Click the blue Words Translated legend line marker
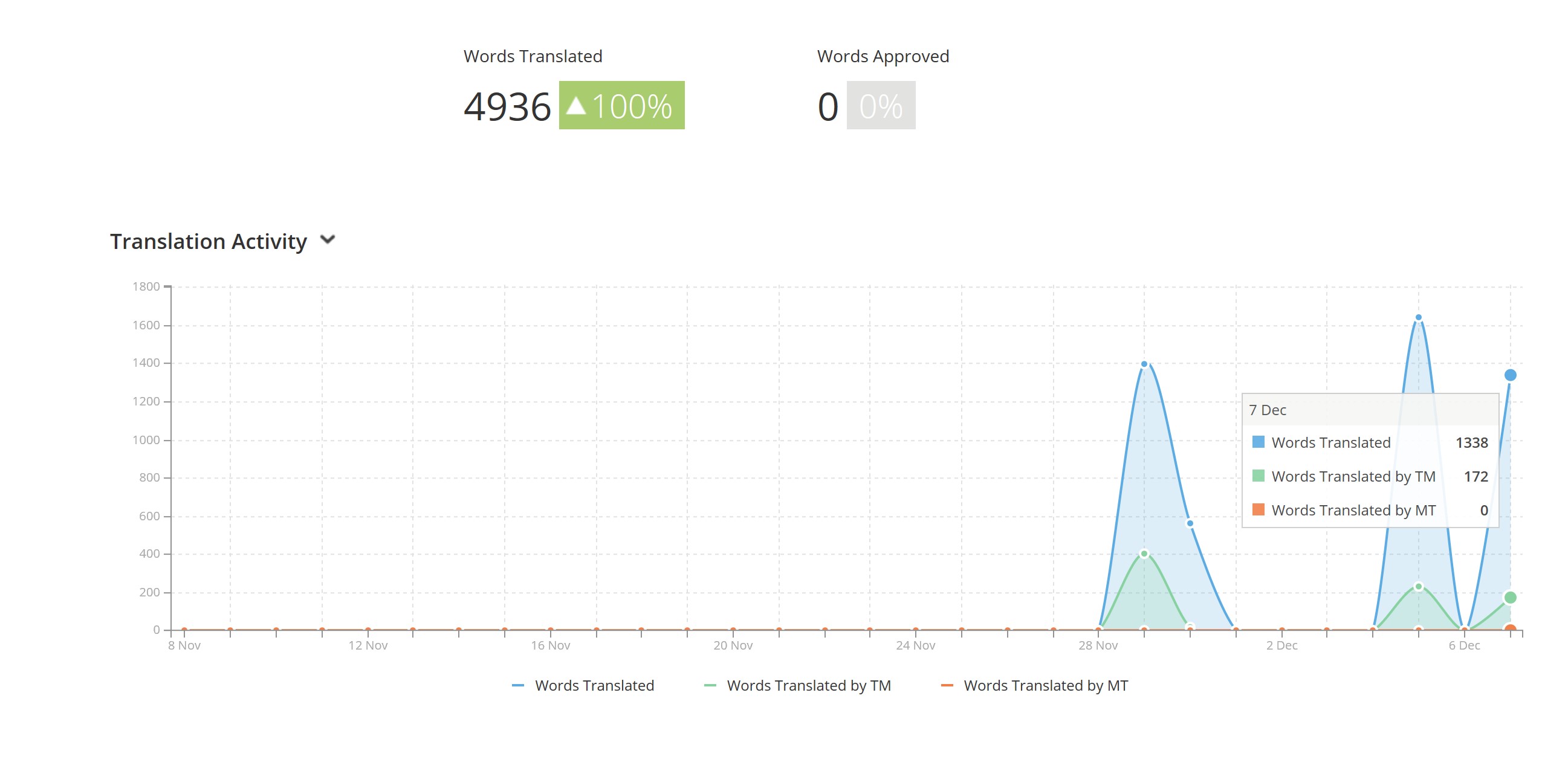This screenshot has width=1568, height=765. pyautogui.click(x=518, y=685)
